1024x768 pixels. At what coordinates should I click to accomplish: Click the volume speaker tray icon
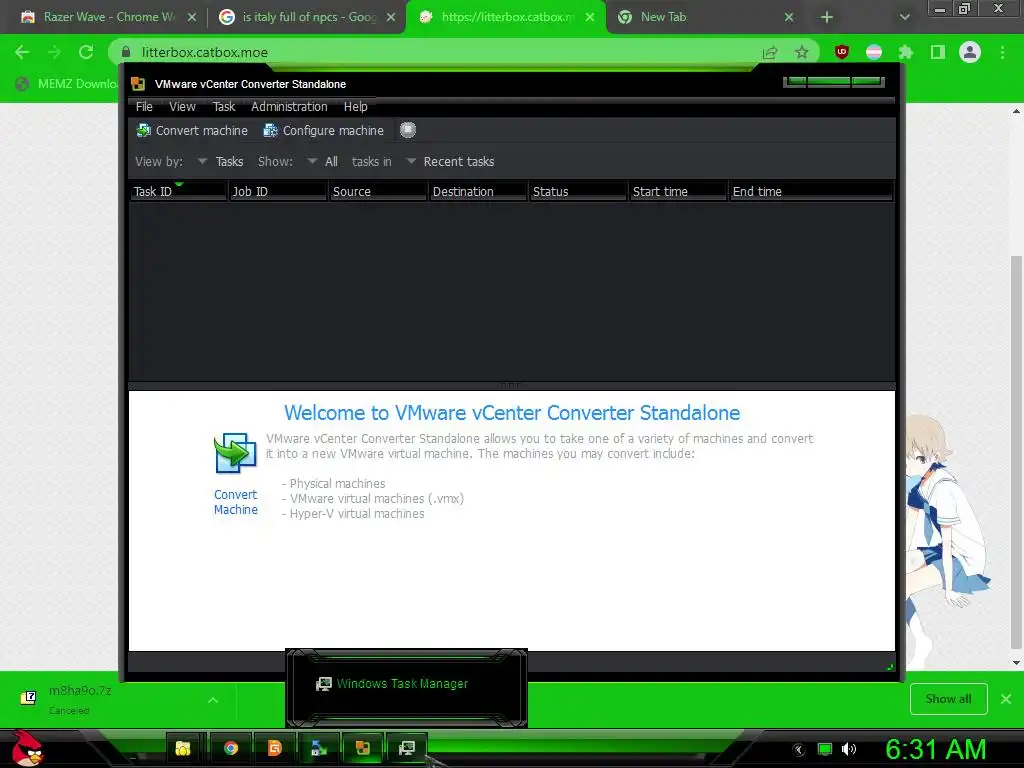[849, 750]
